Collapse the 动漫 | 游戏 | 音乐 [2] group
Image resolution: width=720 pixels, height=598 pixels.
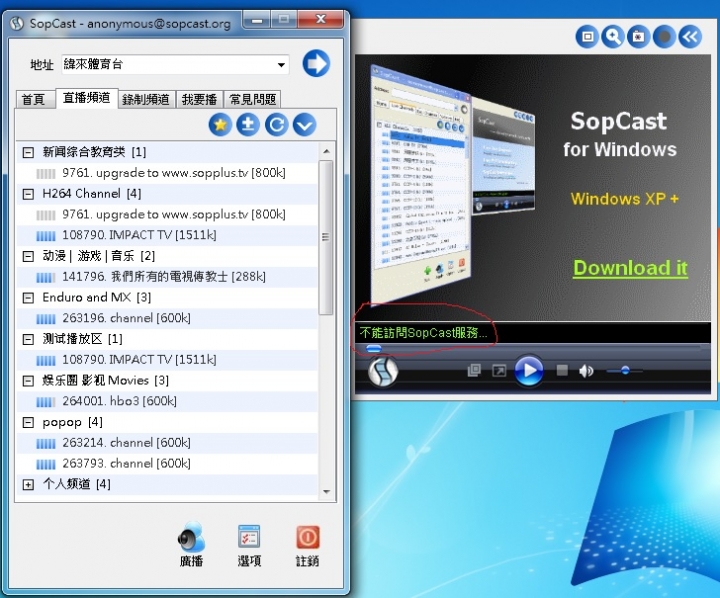click(x=28, y=256)
